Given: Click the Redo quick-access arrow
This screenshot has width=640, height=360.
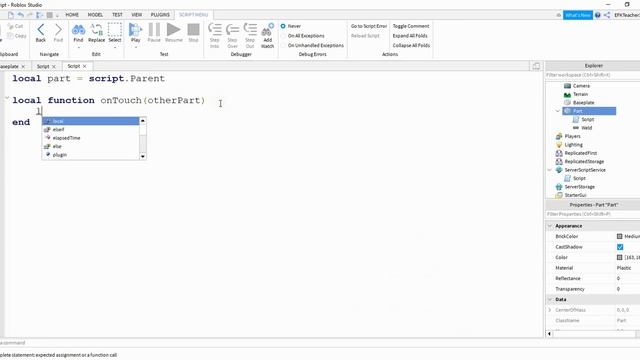Looking at the screenshot, I should (30, 15).
